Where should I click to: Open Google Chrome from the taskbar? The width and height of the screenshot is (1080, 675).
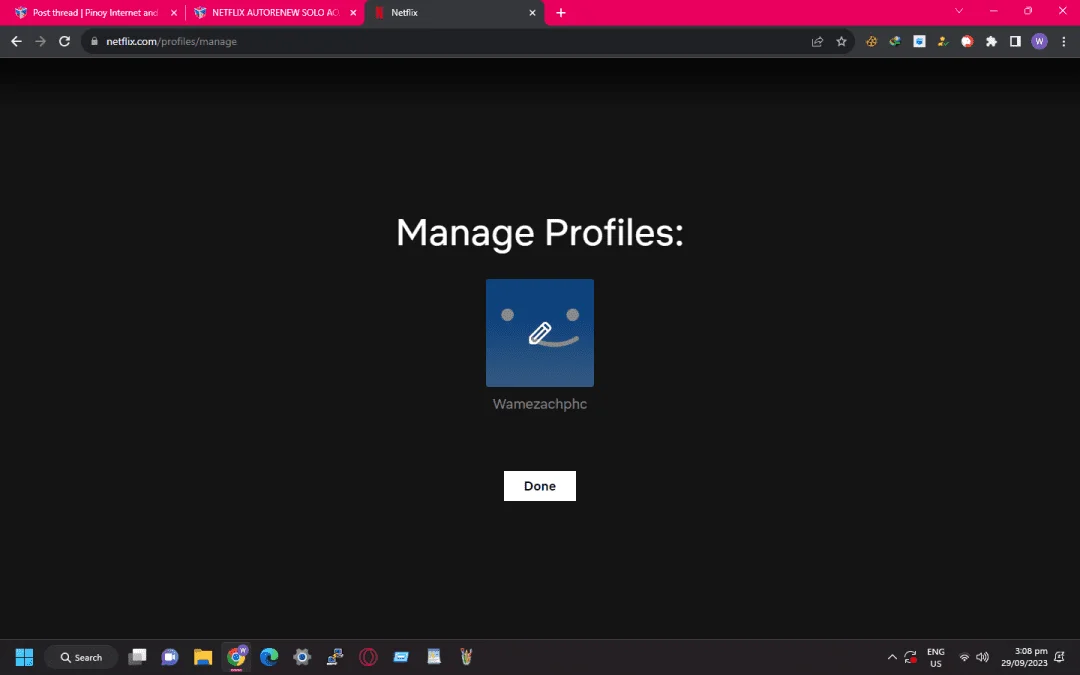point(236,657)
